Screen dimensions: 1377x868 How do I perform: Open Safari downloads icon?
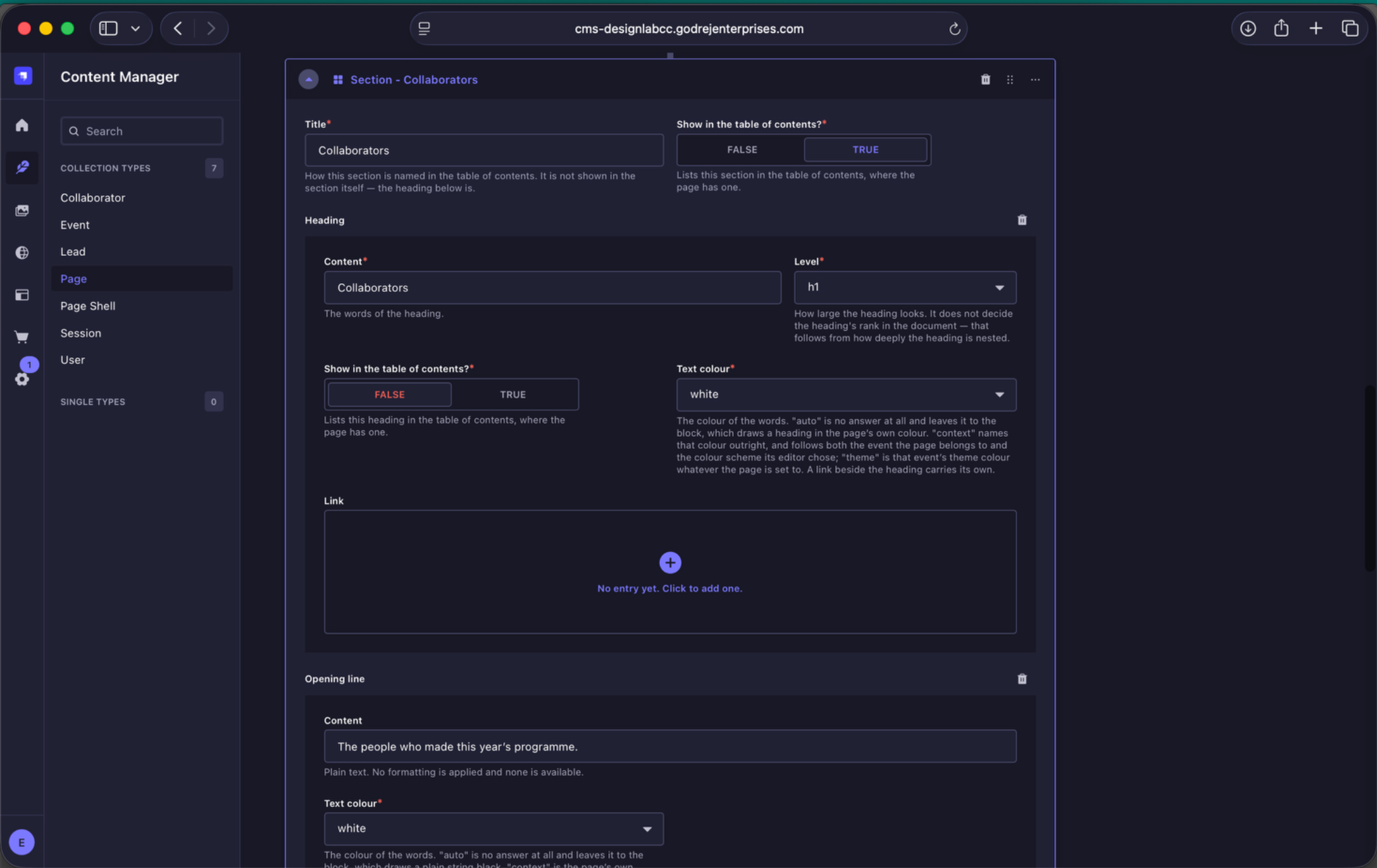1248,28
